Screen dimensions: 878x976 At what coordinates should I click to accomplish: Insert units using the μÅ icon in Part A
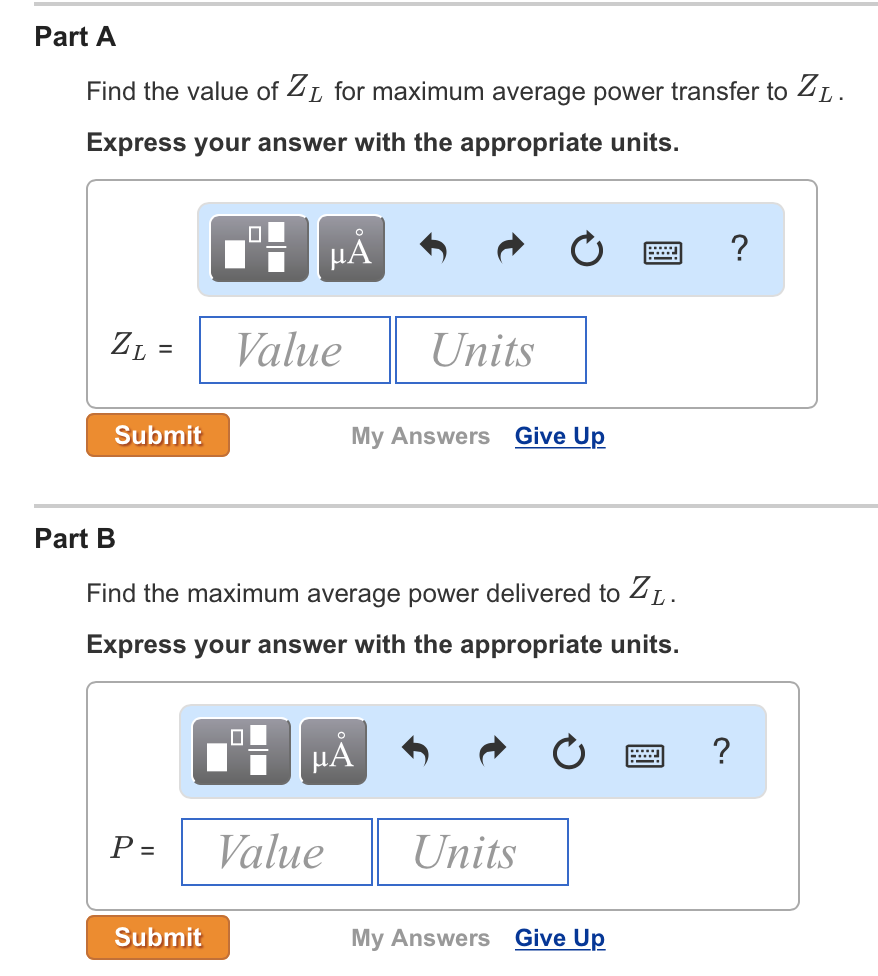350,248
